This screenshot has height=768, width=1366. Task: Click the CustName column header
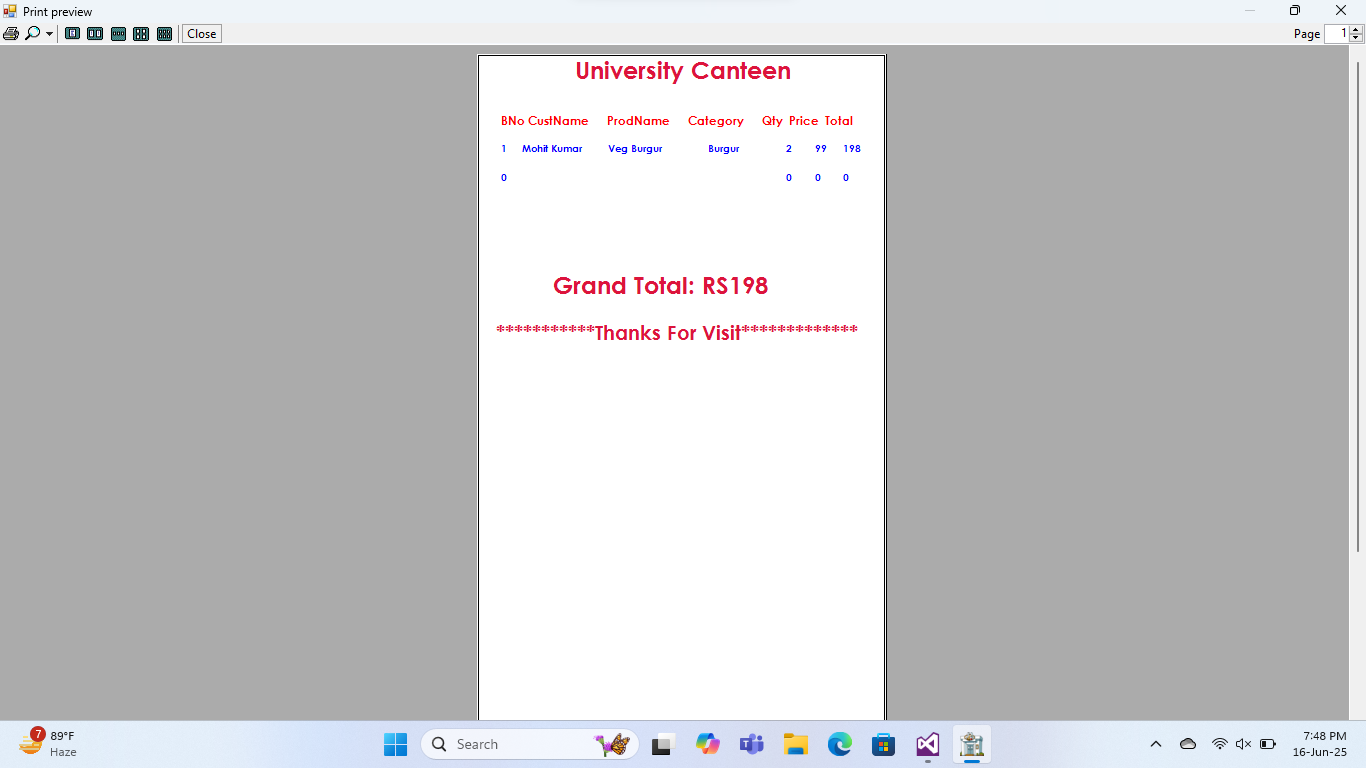coord(558,121)
